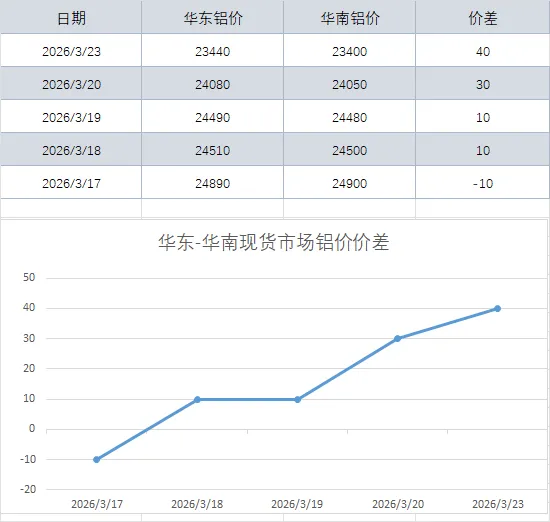The width and height of the screenshot is (550, 522).
Task: Select the price difference cell 30
Action: [483, 84]
